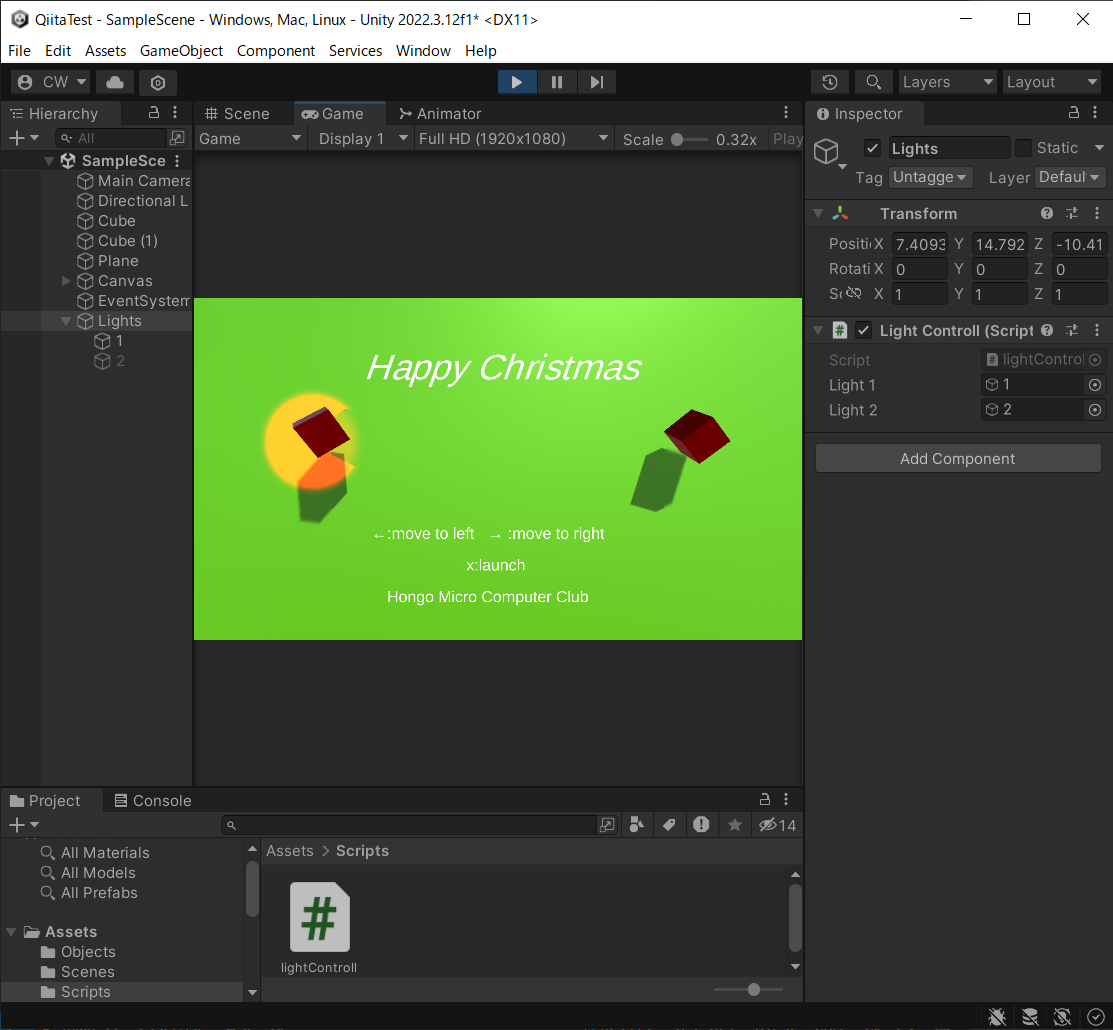Open Light Controll presets icon
The height and width of the screenshot is (1030, 1113).
[1072, 330]
